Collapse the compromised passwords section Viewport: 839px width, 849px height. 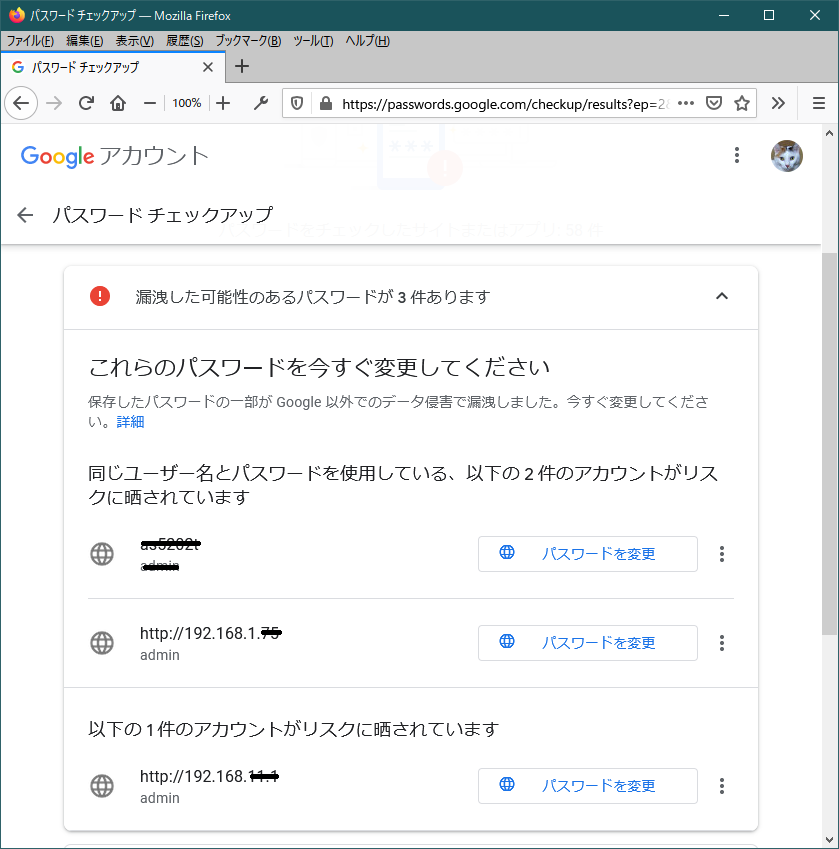pos(722,296)
